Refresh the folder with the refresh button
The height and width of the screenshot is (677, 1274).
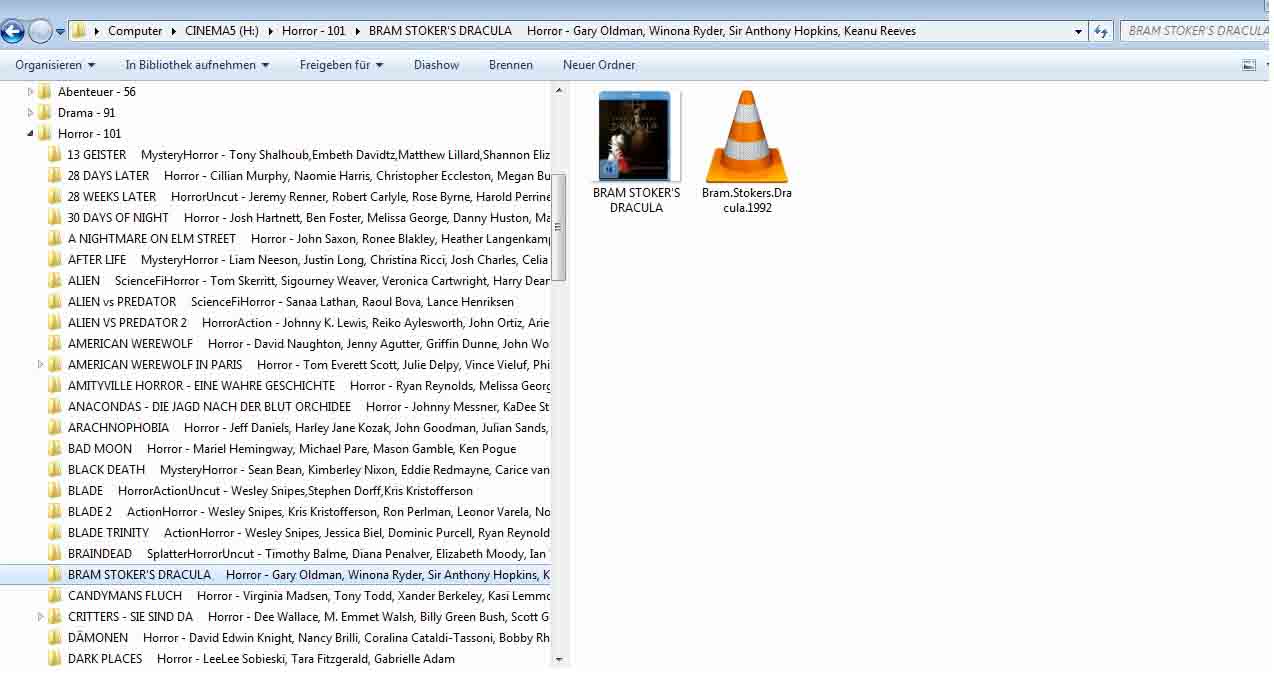click(x=1101, y=31)
